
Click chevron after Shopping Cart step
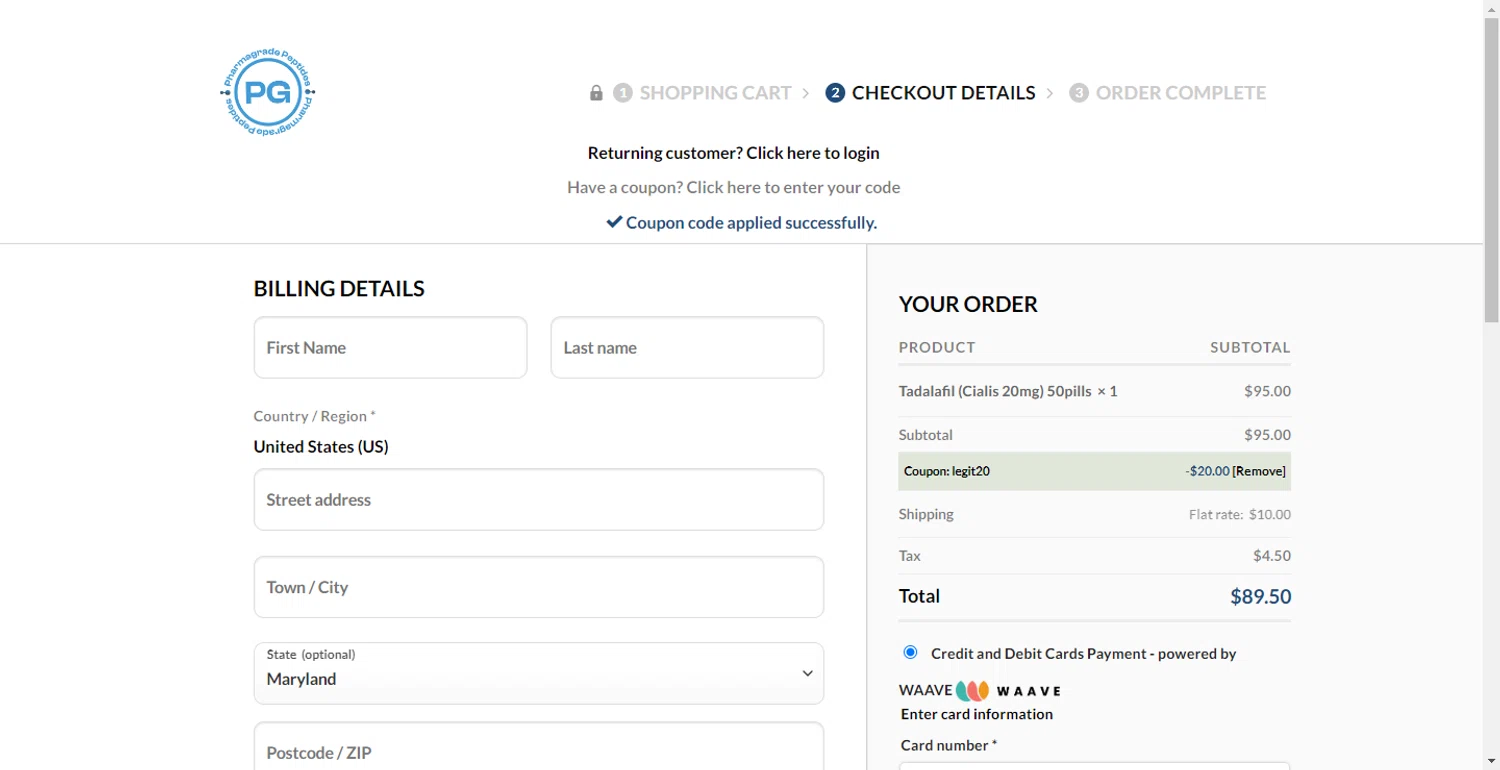click(806, 93)
